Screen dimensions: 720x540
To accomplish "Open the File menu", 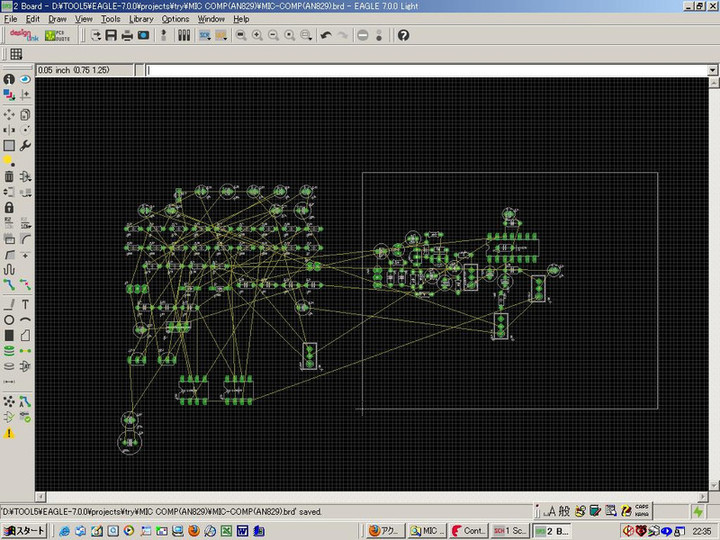I will point(10,19).
